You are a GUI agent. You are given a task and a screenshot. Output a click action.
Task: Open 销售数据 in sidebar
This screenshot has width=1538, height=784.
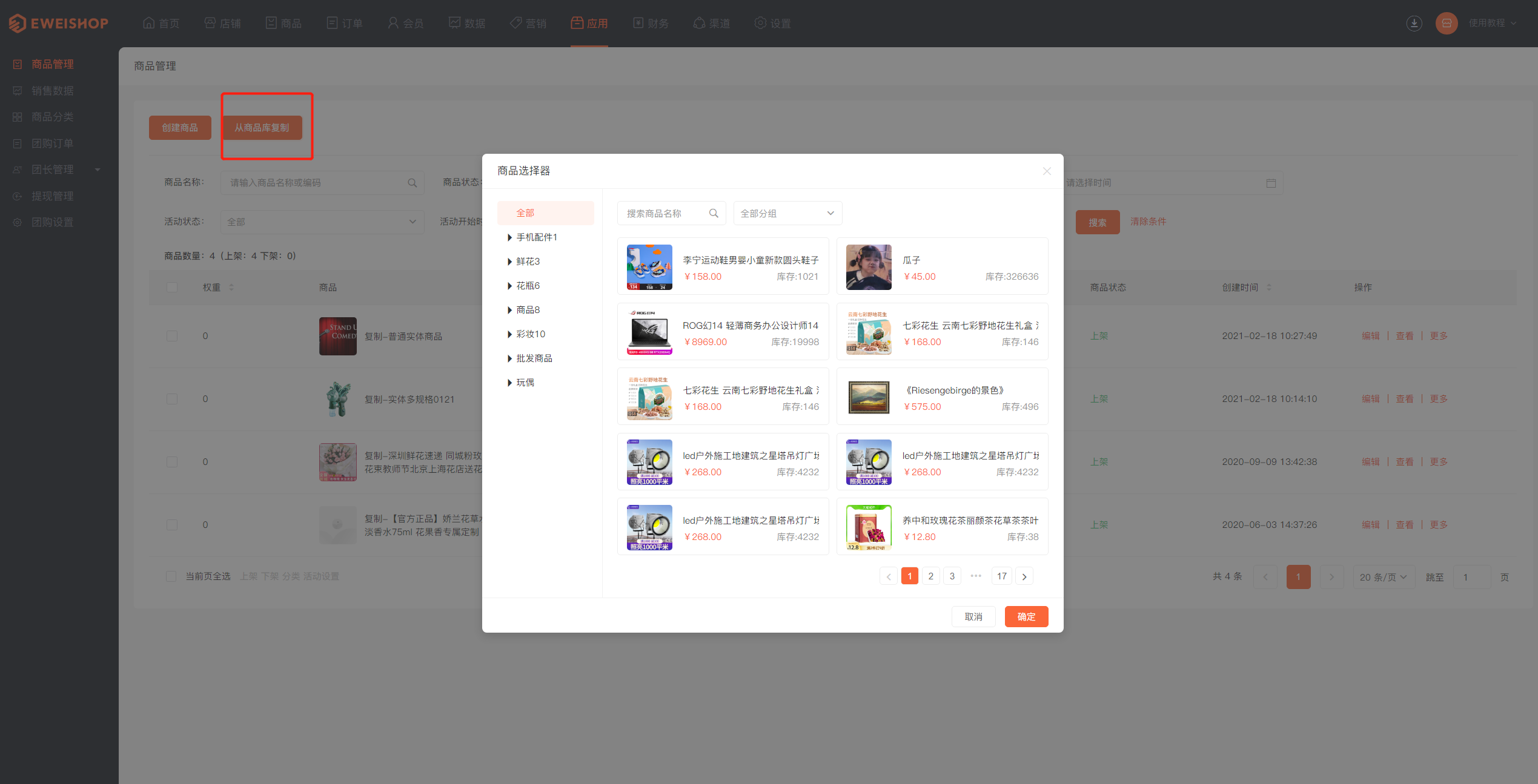pos(52,91)
